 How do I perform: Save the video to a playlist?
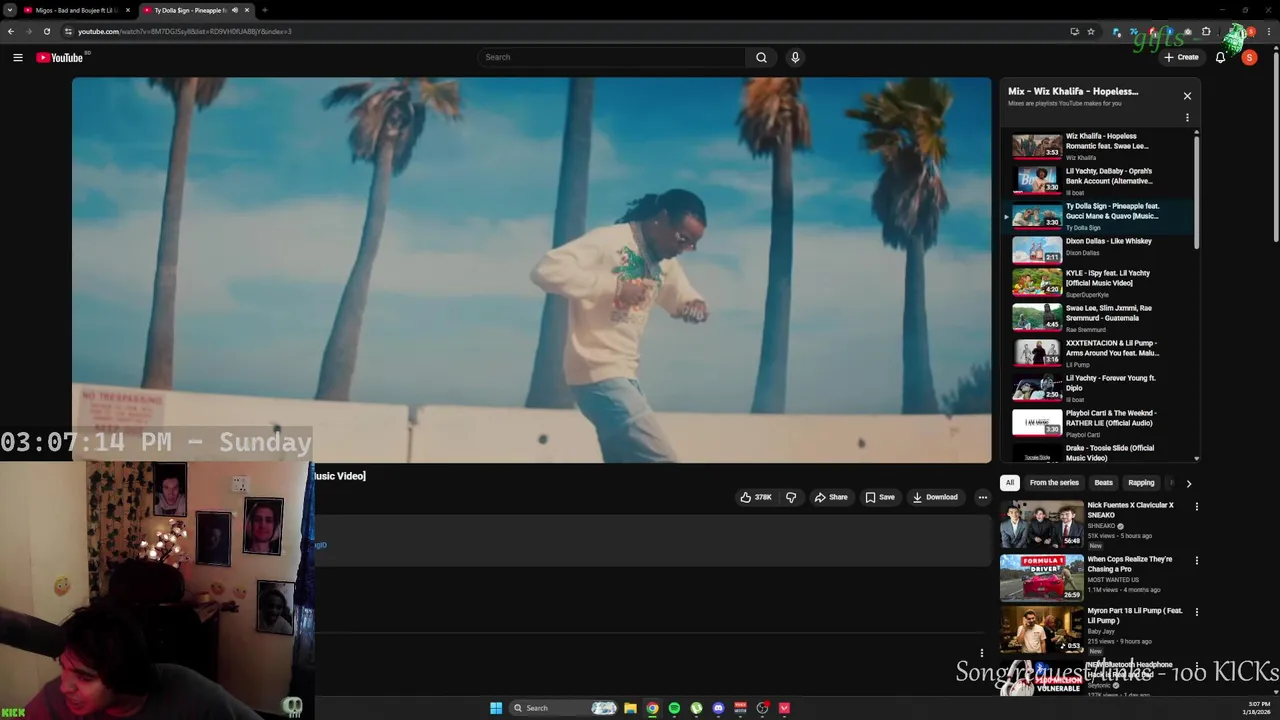(x=880, y=497)
